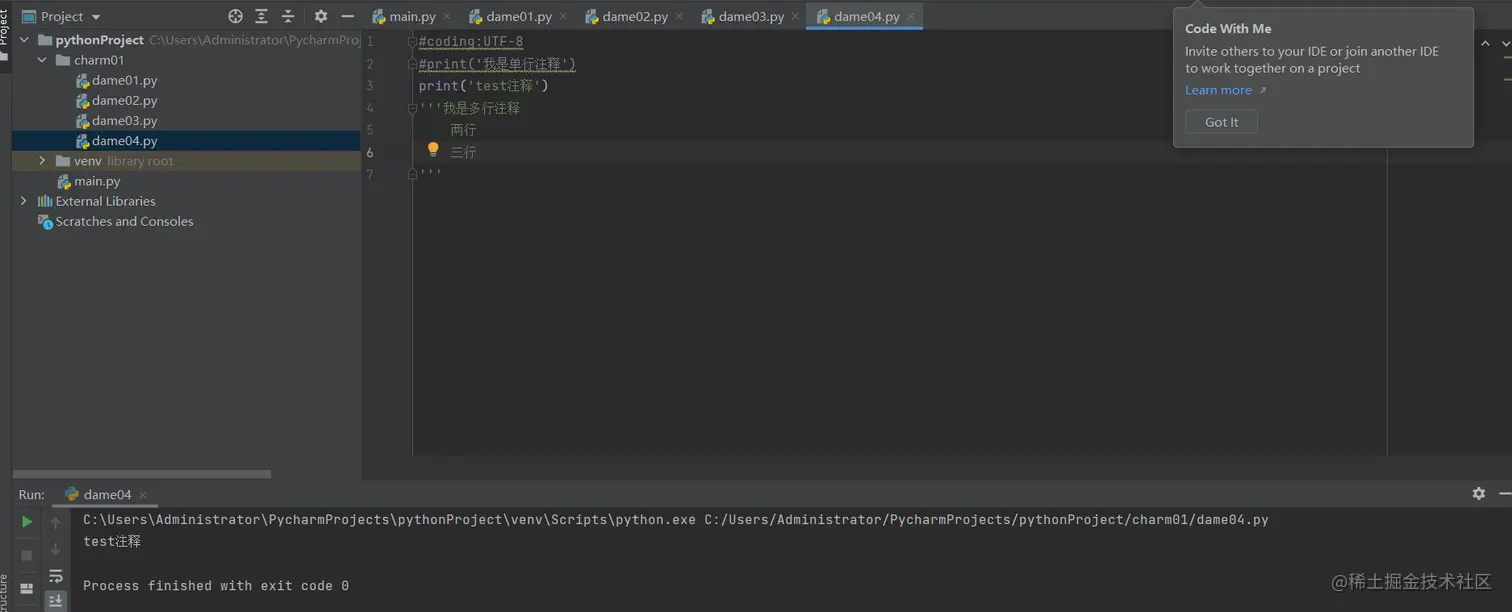This screenshot has height=612, width=1512.
Task: Toggle code fold marker on line 1
Action: pos(412,41)
